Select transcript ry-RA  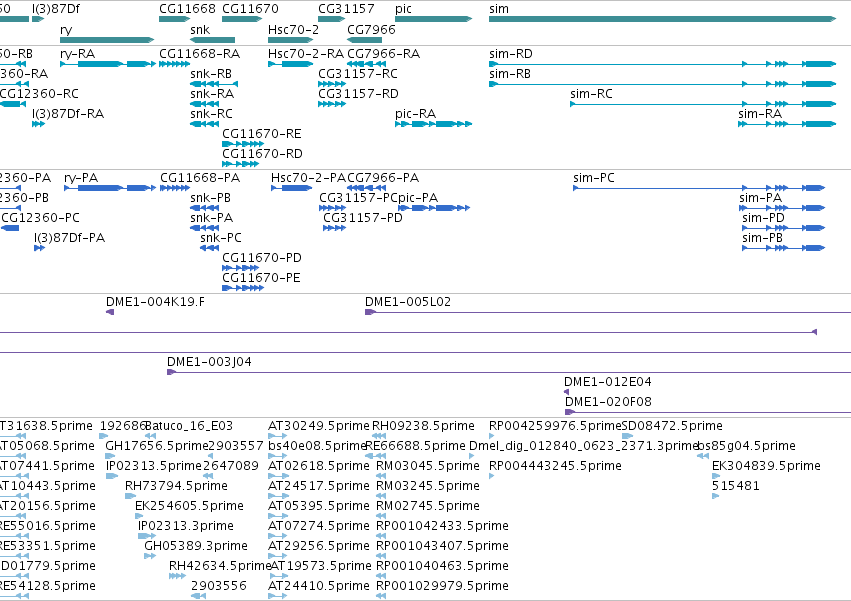pyautogui.click(x=108, y=64)
